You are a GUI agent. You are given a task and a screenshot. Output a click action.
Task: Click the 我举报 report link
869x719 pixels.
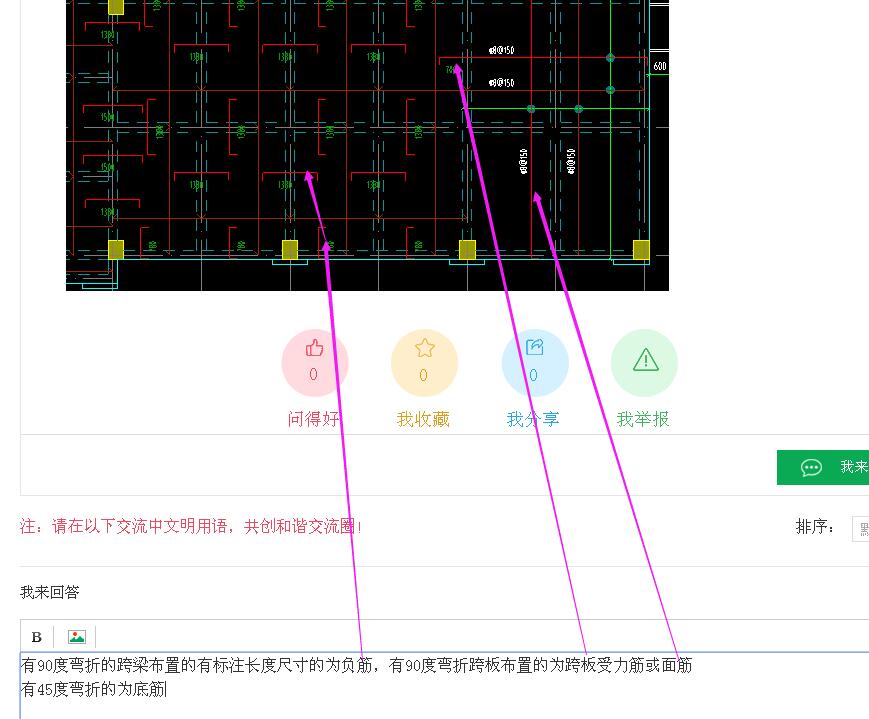[644, 418]
